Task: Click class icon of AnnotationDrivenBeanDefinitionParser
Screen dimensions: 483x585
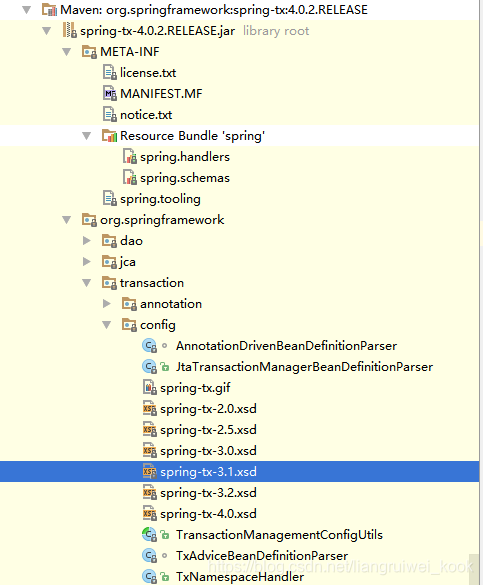Action: pyautogui.click(x=150, y=346)
